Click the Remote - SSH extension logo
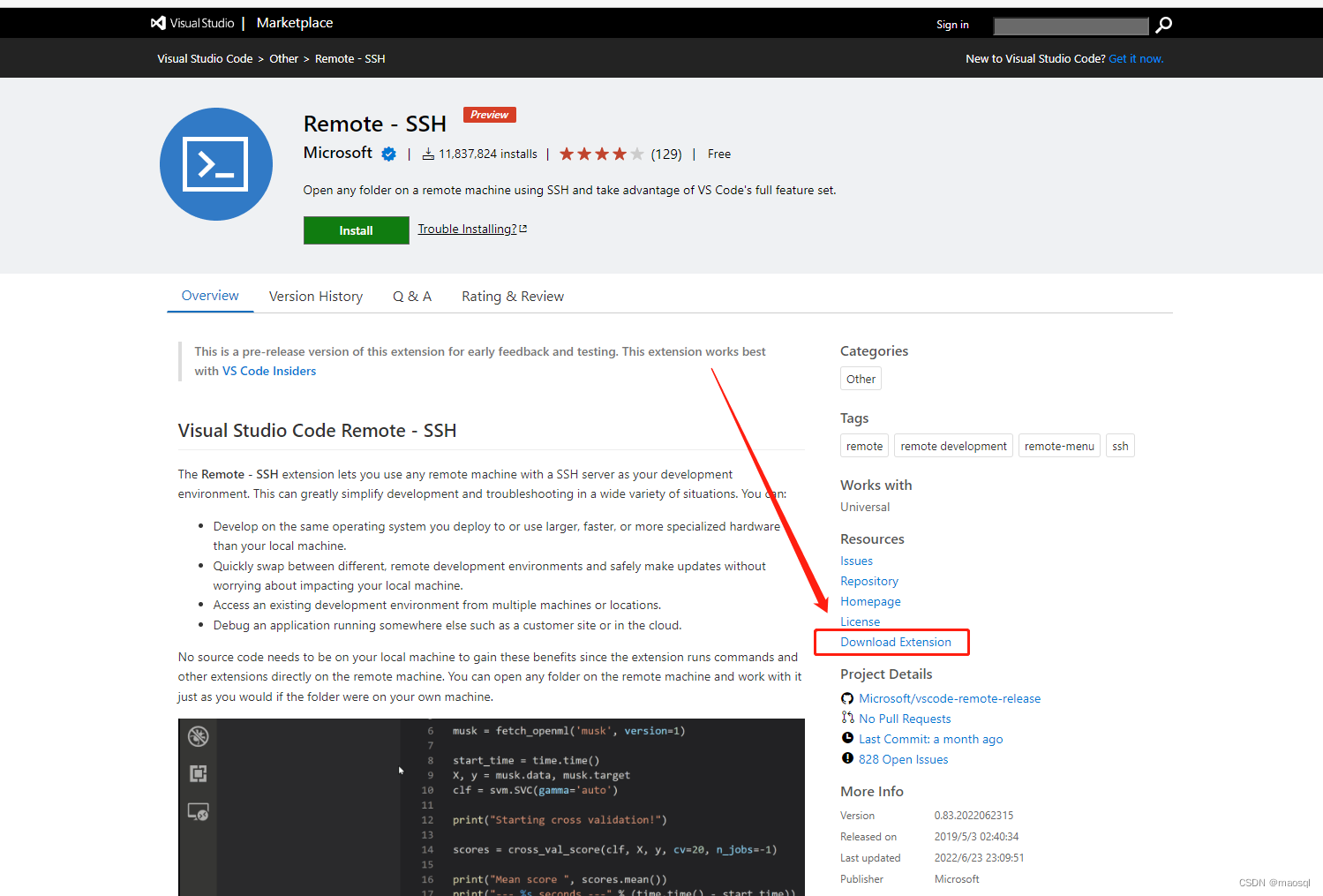The height and width of the screenshot is (896, 1323). click(215, 163)
